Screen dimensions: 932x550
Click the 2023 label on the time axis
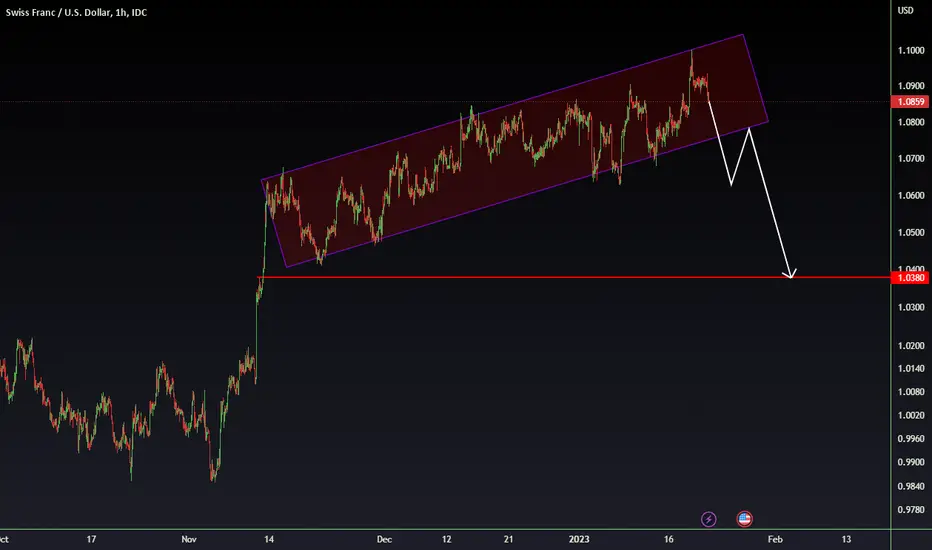tap(579, 539)
